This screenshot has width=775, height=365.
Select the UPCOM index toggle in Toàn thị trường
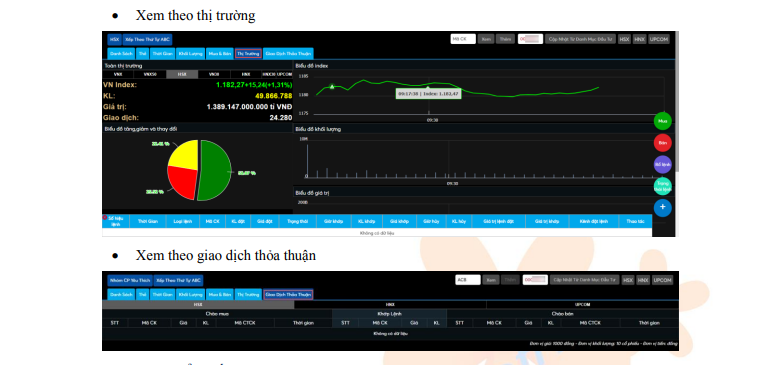pos(285,75)
